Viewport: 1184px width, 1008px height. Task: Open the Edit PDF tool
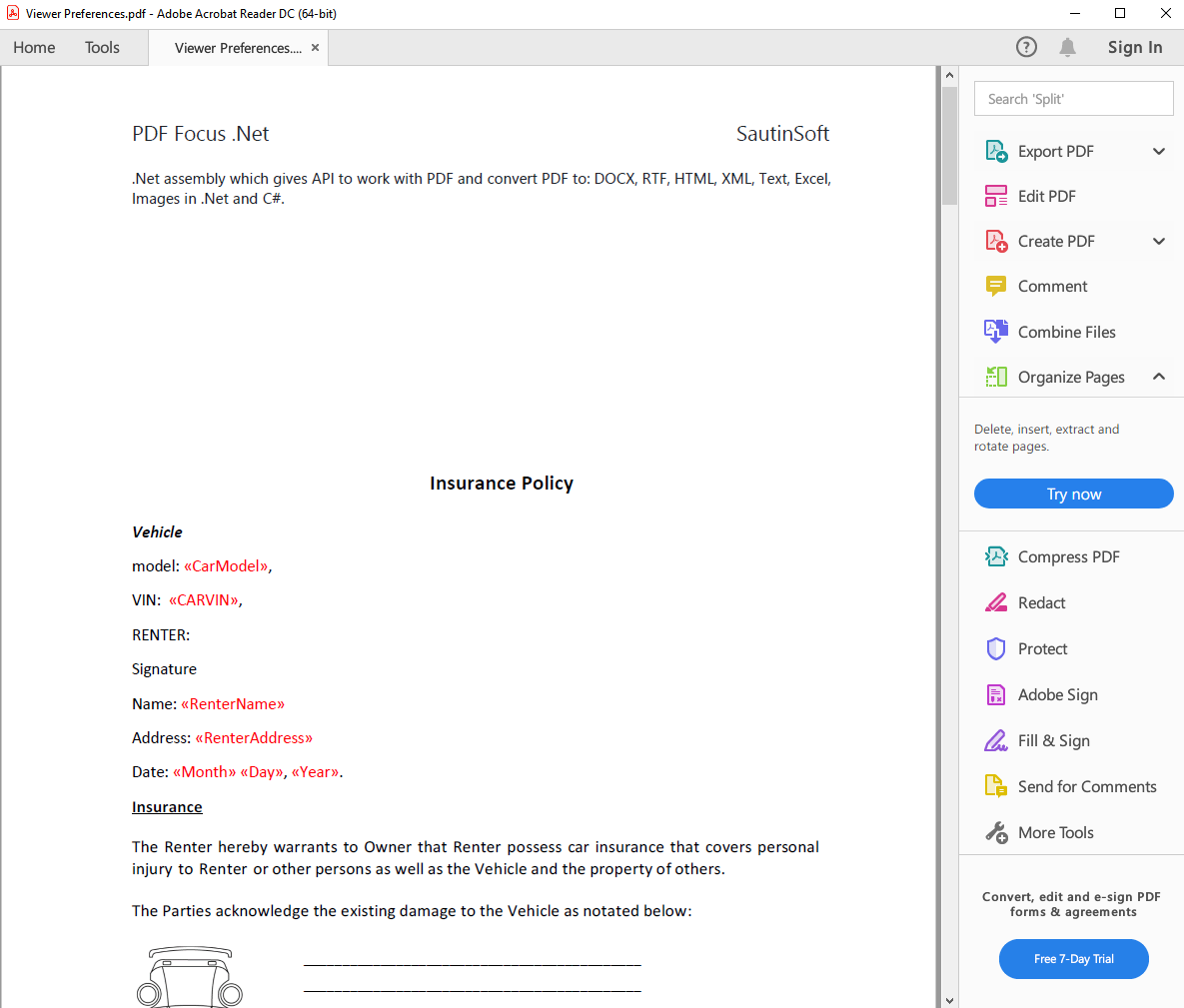click(x=1046, y=196)
